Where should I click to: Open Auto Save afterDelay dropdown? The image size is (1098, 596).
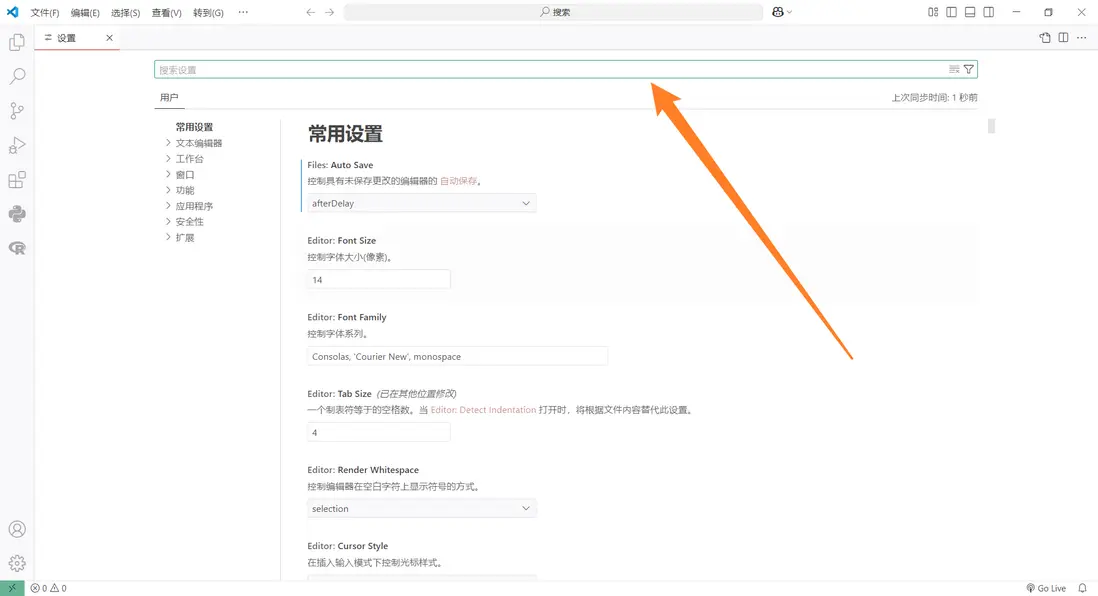pos(422,203)
